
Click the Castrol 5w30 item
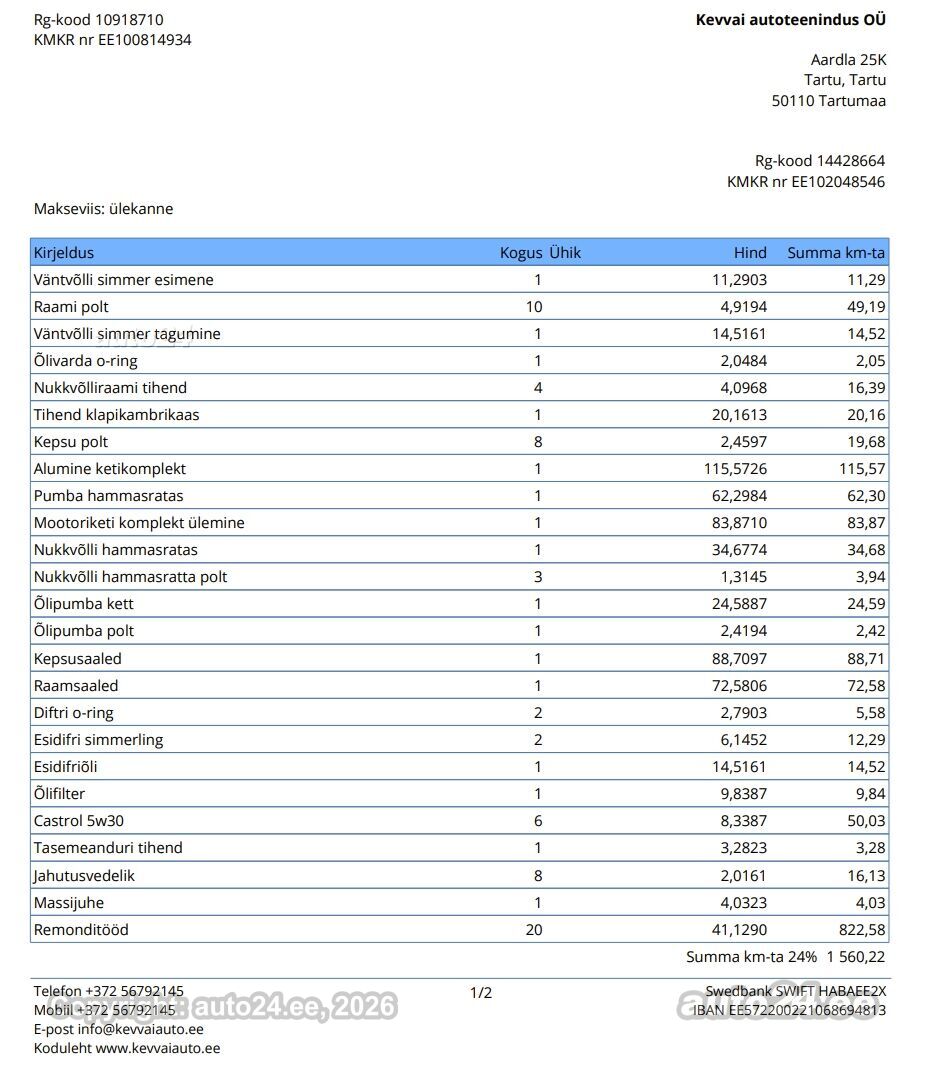click(x=79, y=821)
